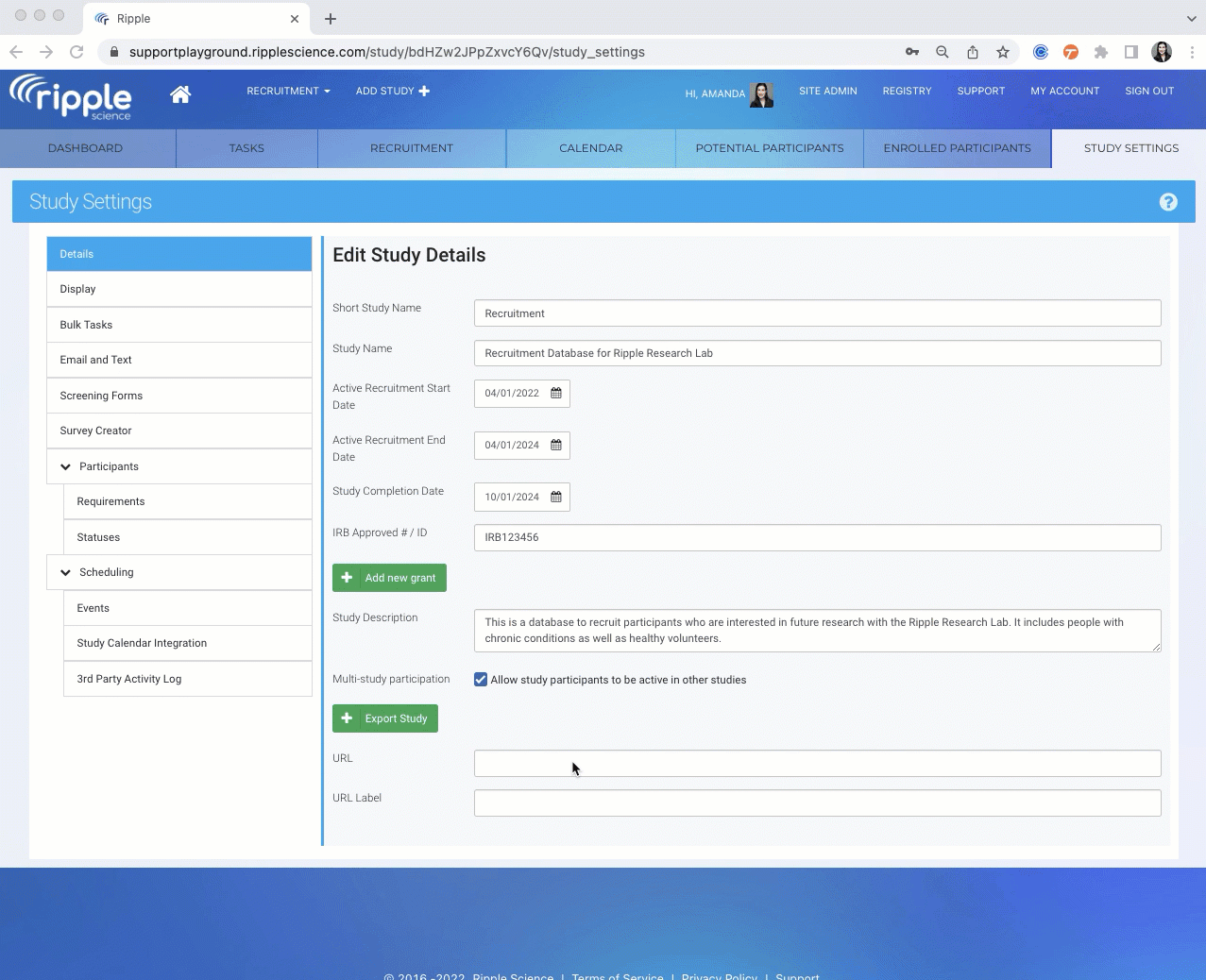The image size is (1206, 980).
Task: Collapse the Scheduling section in sidebar
Action: click(x=66, y=572)
